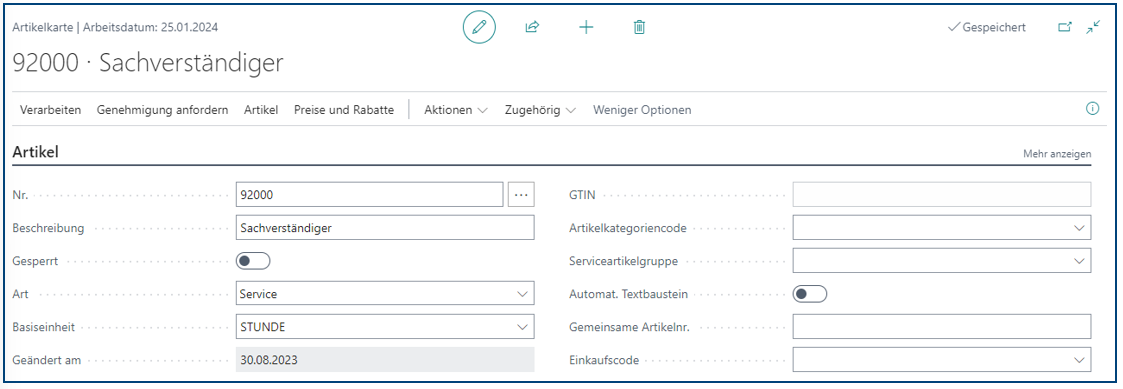The width and height of the screenshot is (1123, 389).
Task: Click the Beschreibung input field
Action: (385, 228)
